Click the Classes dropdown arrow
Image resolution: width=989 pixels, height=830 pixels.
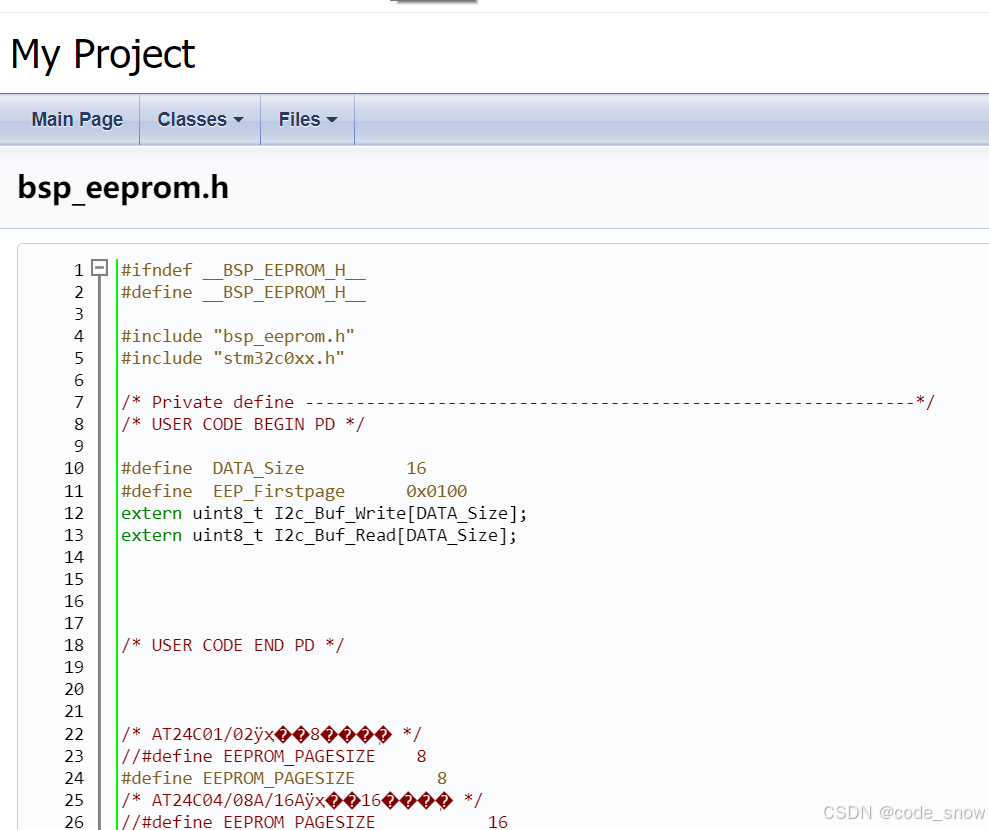point(238,120)
